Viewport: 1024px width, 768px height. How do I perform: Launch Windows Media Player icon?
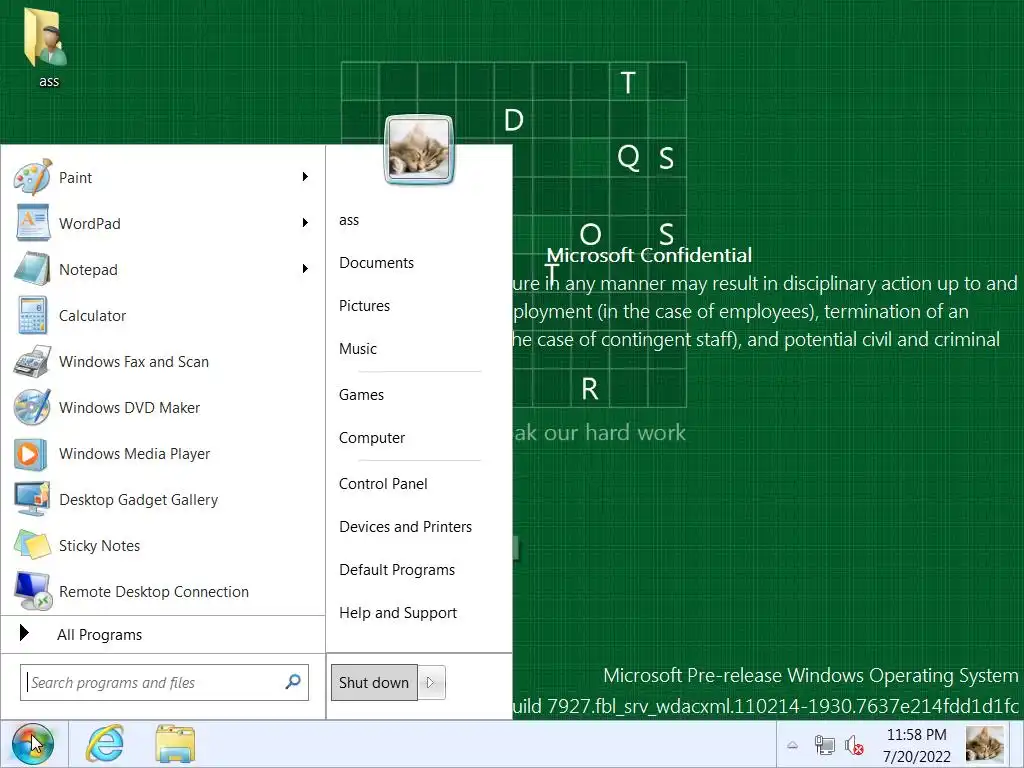(x=31, y=454)
